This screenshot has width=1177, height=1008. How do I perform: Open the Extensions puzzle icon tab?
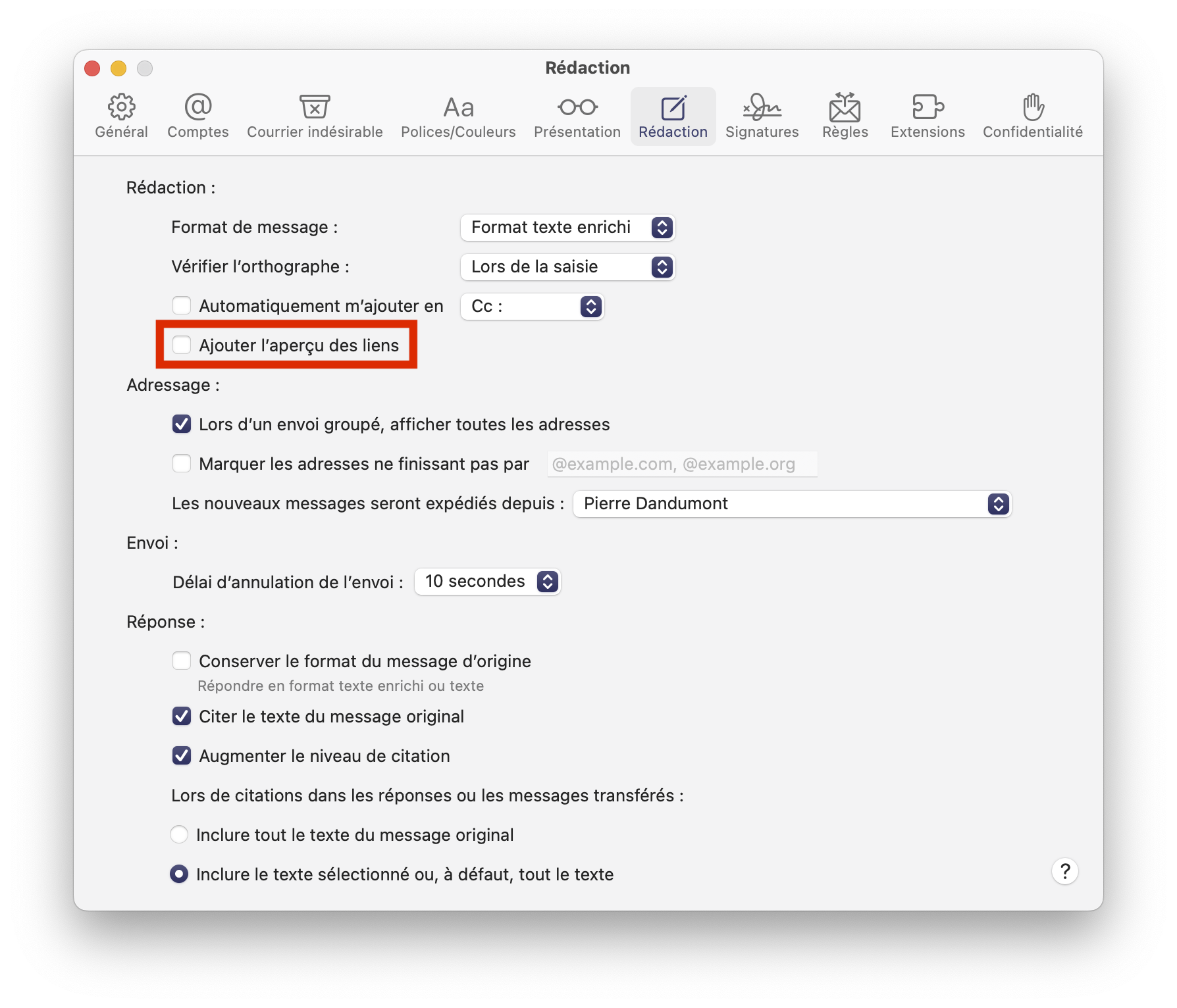(x=928, y=116)
